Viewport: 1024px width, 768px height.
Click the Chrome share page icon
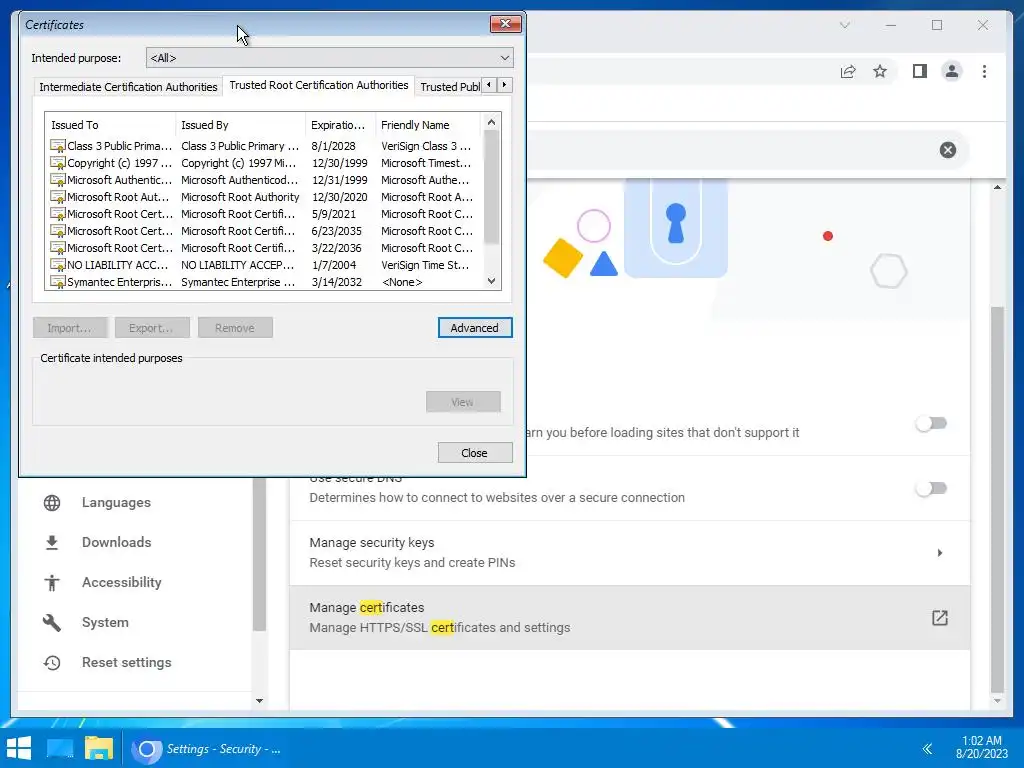coord(848,72)
